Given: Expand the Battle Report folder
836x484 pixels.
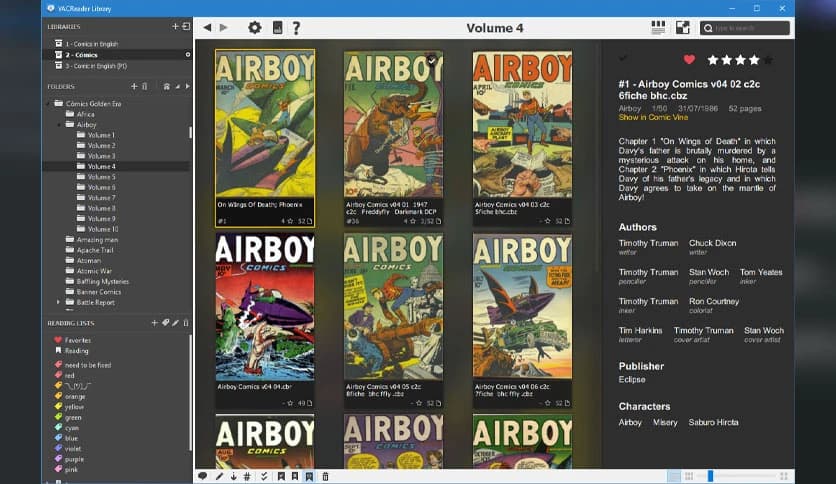Looking at the screenshot, I should point(58,302).
